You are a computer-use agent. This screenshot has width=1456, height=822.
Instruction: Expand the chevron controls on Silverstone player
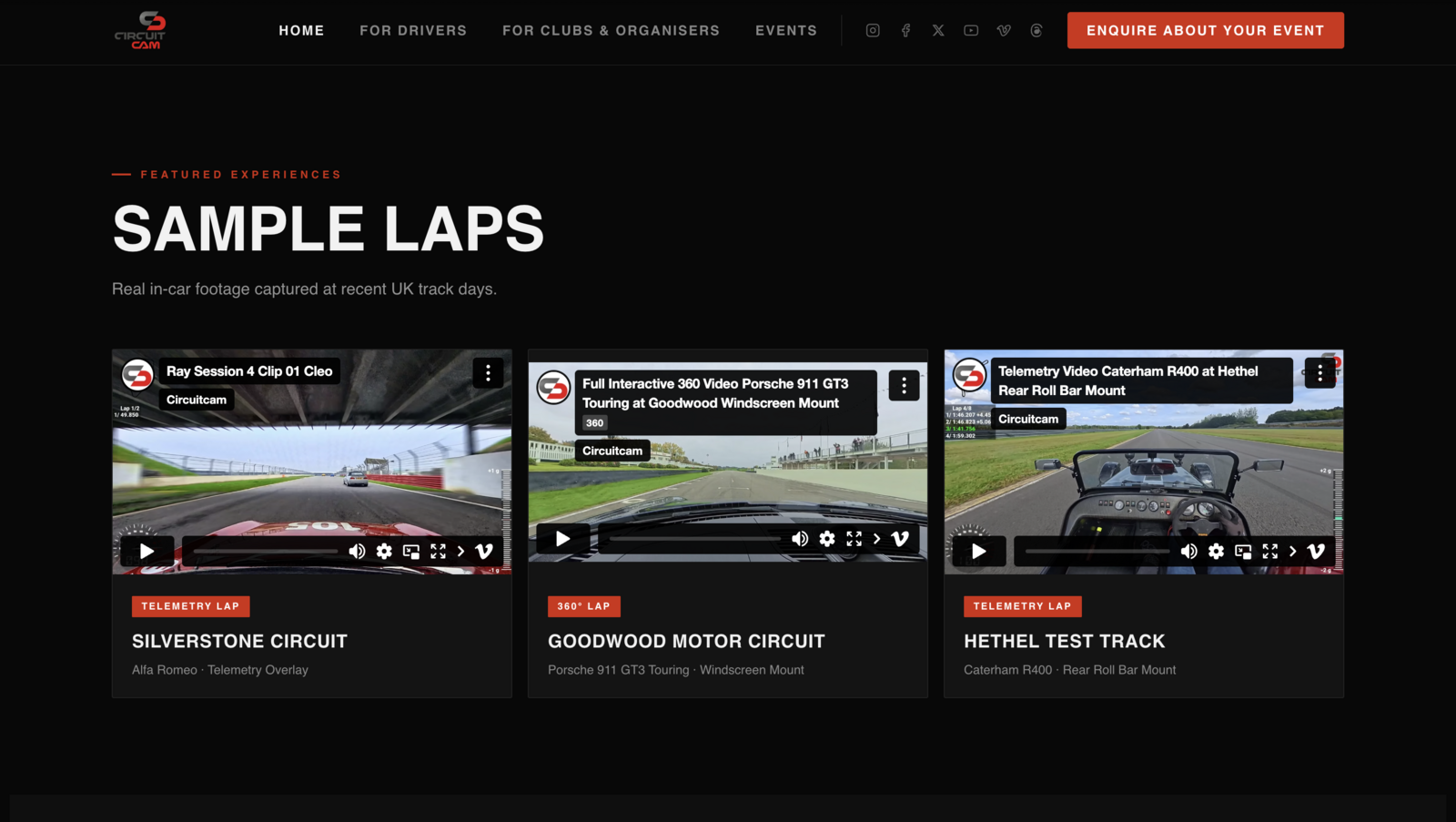(x=460, y=551)
